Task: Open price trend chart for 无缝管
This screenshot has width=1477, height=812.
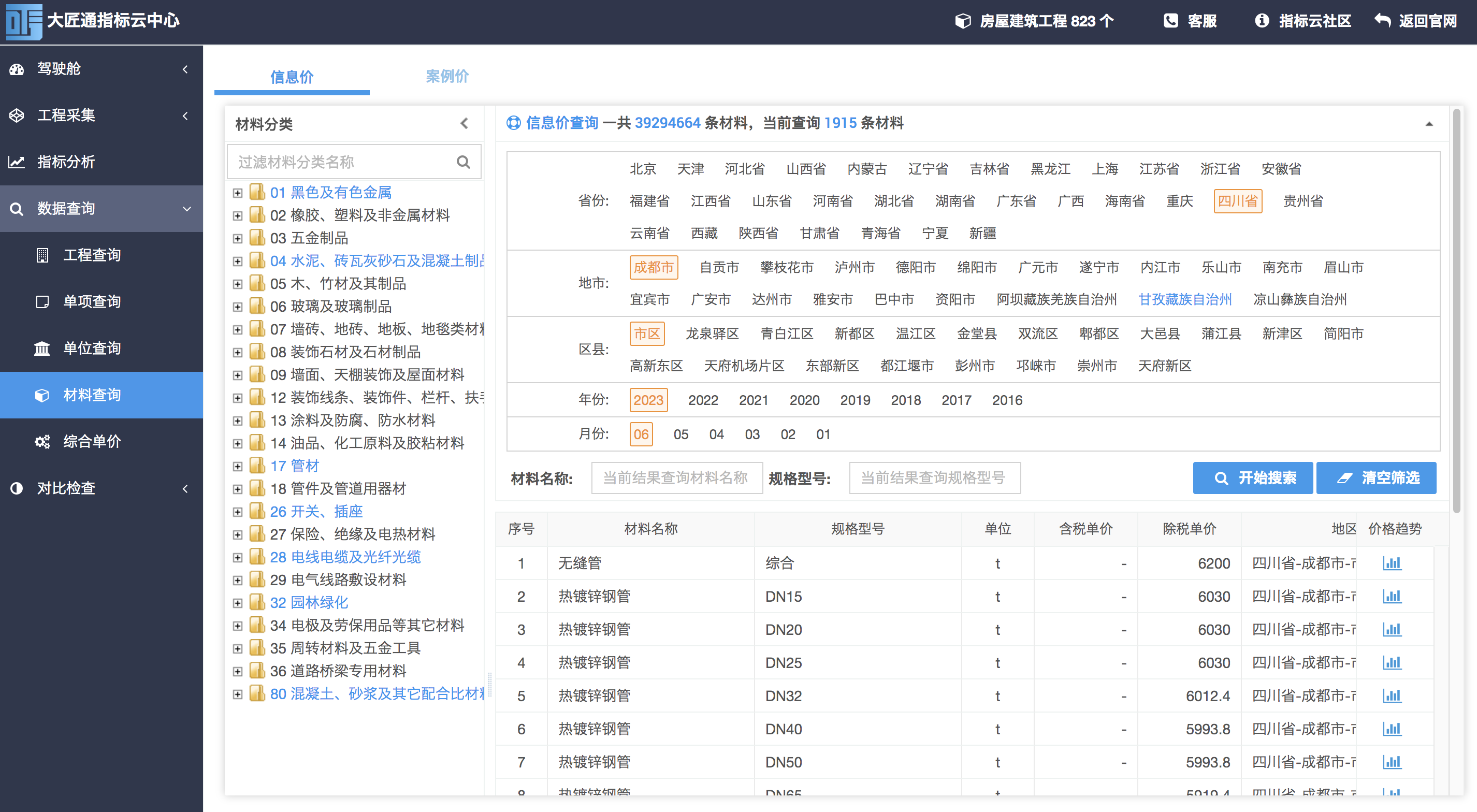Action: pos(1392,563)
